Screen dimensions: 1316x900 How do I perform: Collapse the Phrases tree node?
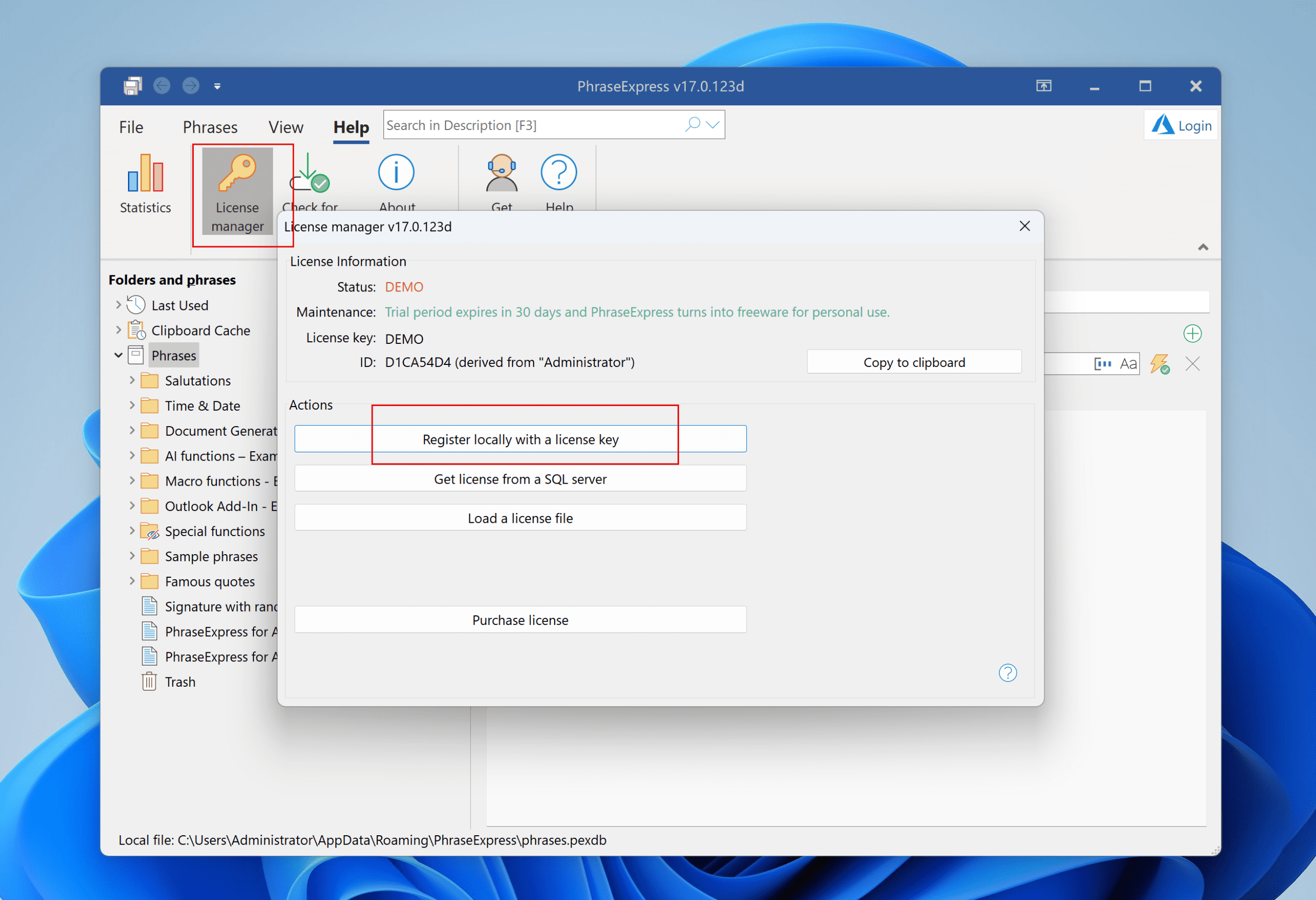(118, 356)
